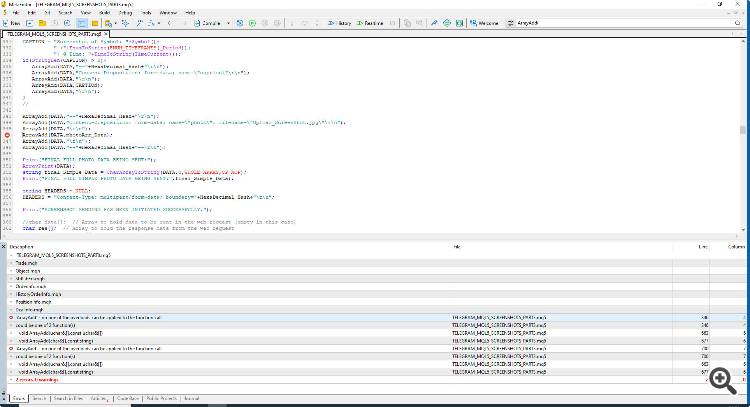Open the Debug menu
This screenshot has width=750, height=407.
pyautogui.click(x=125, y=13)
